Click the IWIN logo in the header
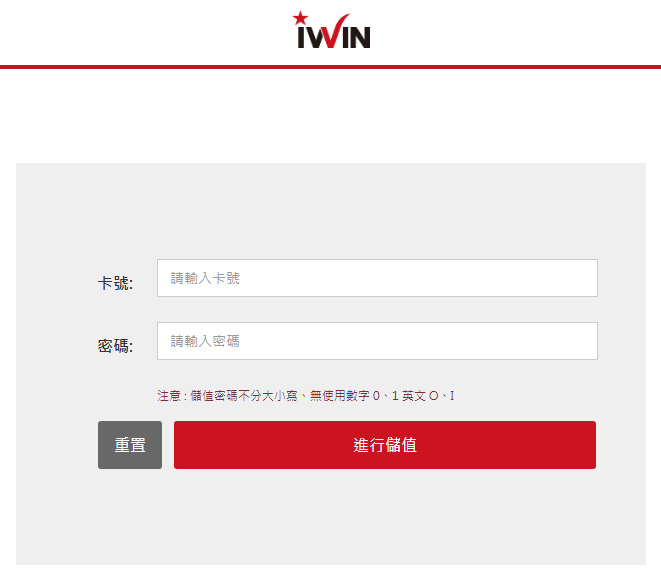 click(332, 30)
